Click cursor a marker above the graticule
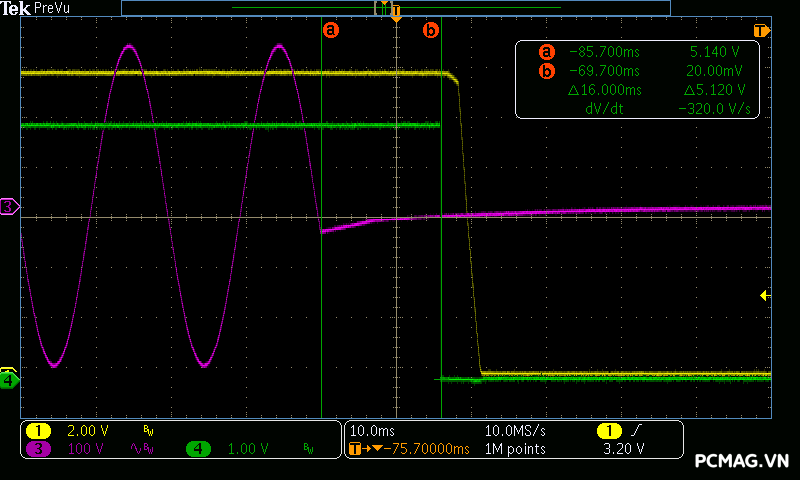 331,30
